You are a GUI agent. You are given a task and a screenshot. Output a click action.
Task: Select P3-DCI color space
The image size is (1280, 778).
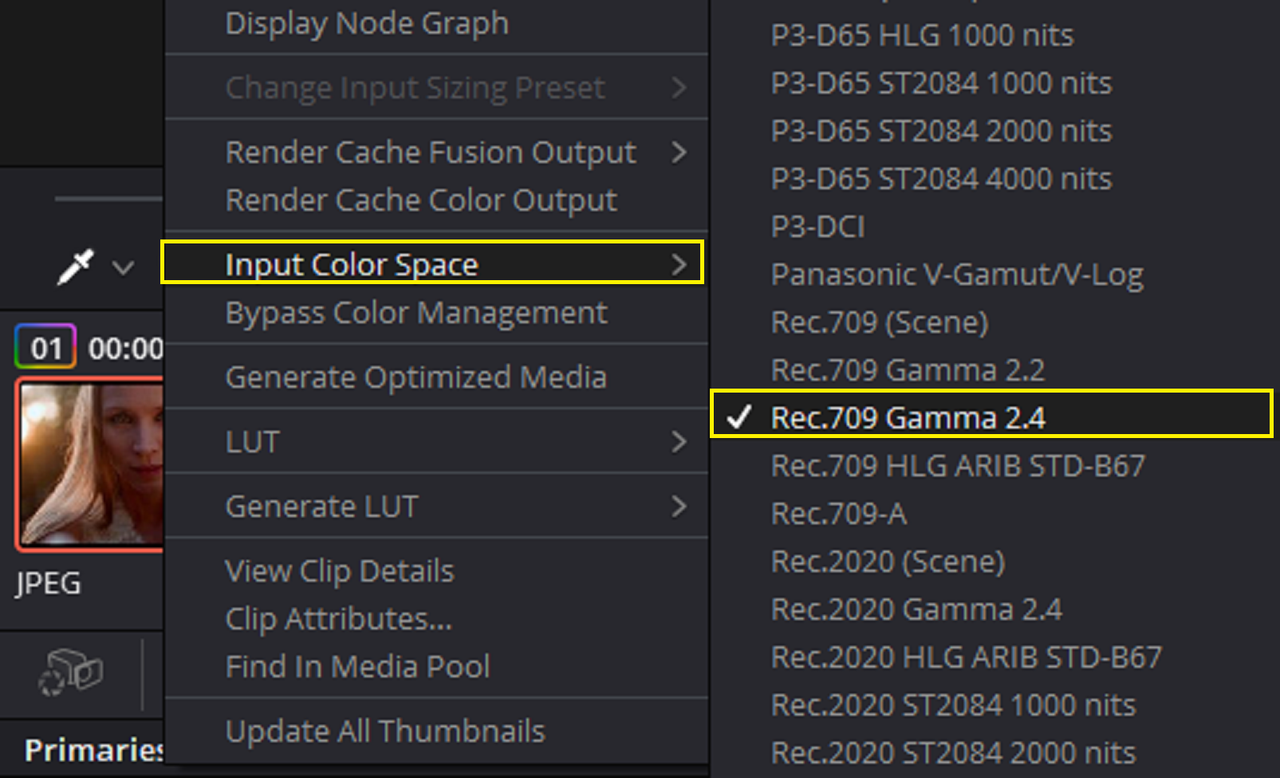point(818,226)
